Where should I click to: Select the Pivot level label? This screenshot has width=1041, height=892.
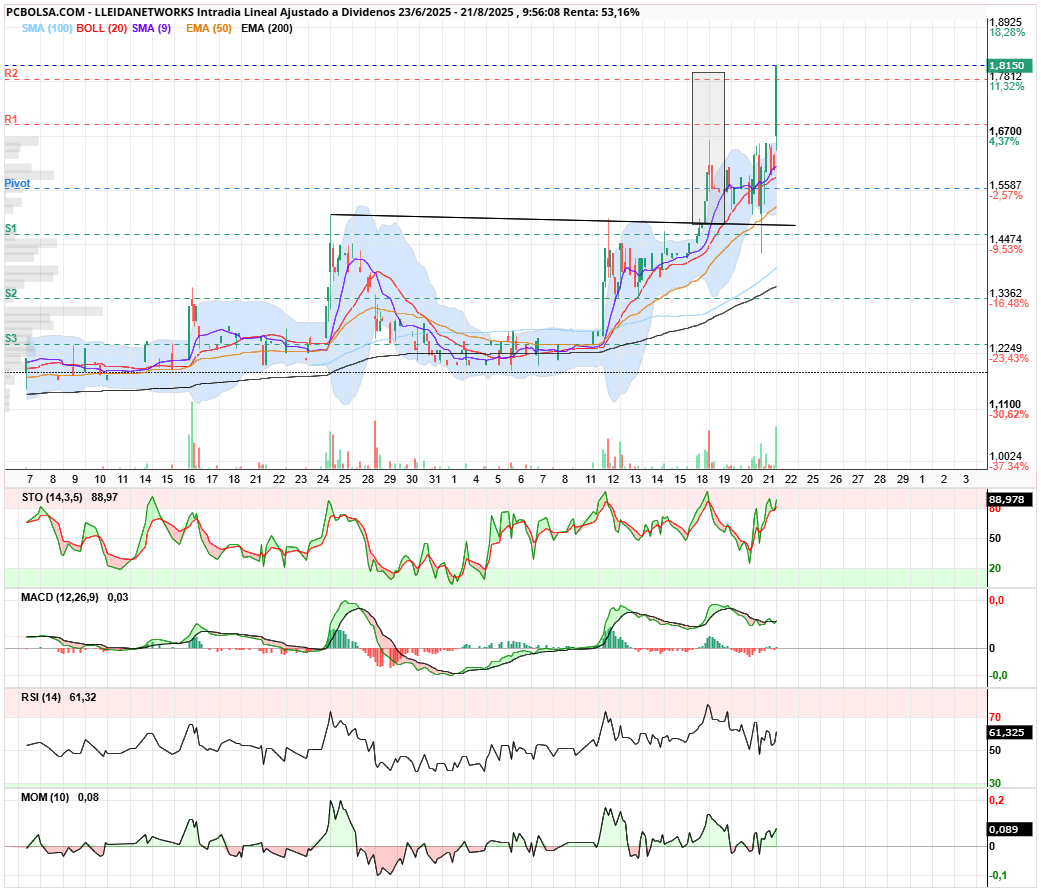tap(17, 183)
